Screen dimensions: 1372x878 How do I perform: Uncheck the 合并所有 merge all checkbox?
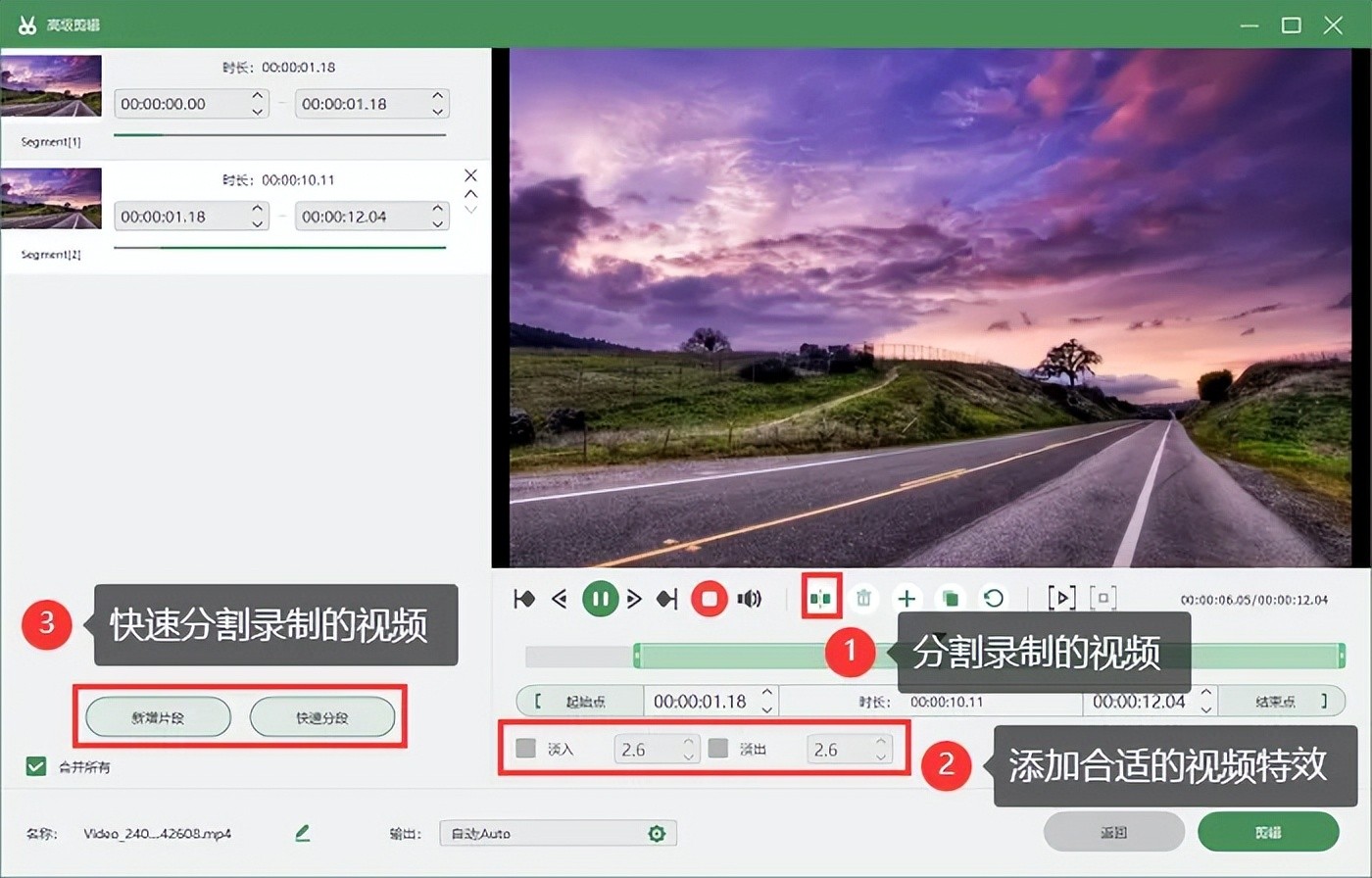click(36, 766)
